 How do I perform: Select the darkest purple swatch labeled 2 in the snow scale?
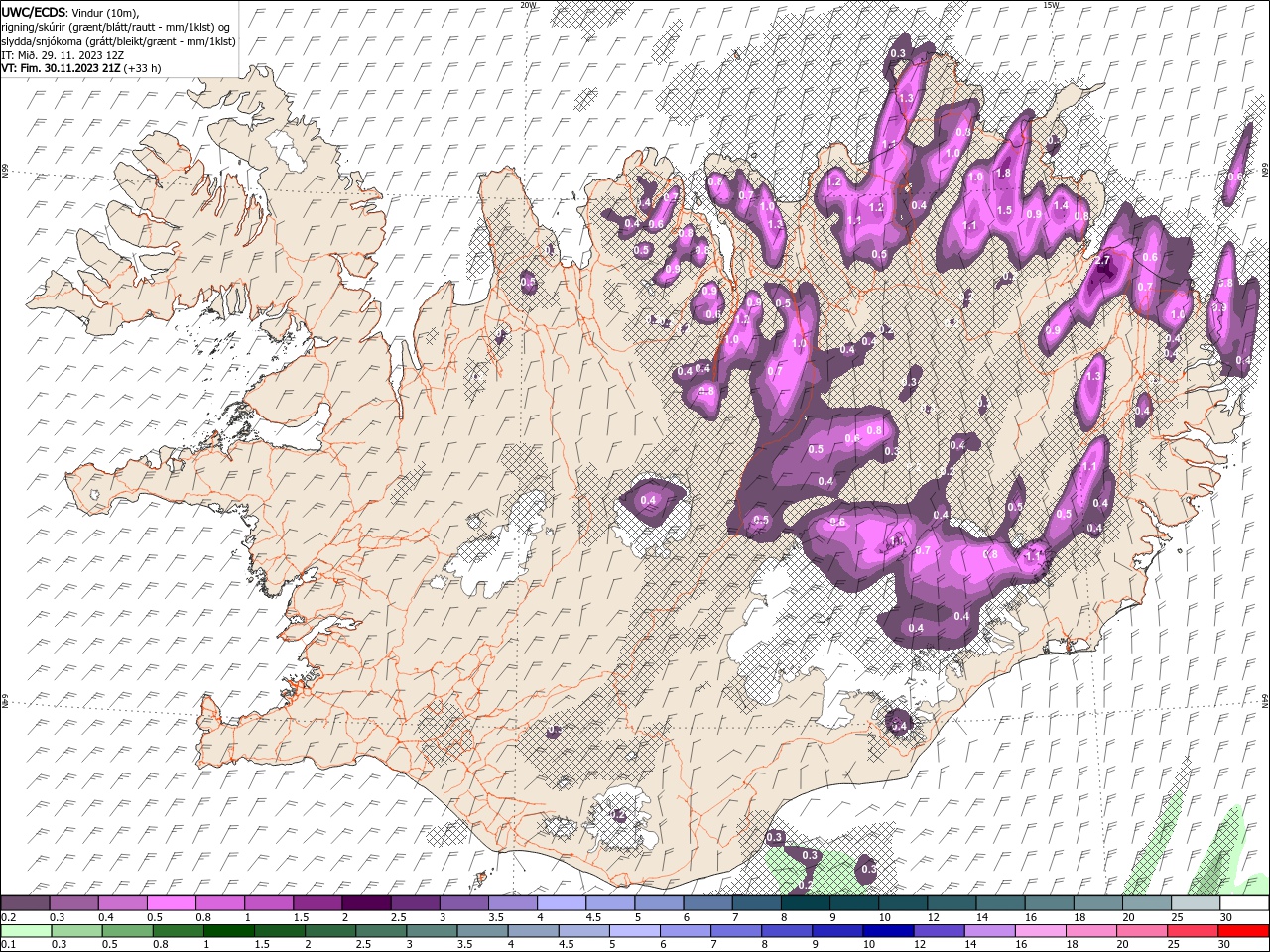[366, 903]
